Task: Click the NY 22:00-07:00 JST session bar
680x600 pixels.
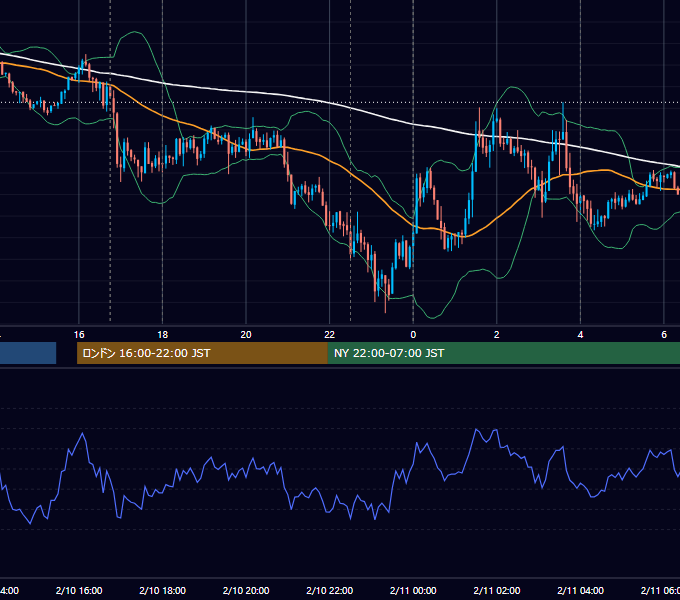Action: coord(503,353)
